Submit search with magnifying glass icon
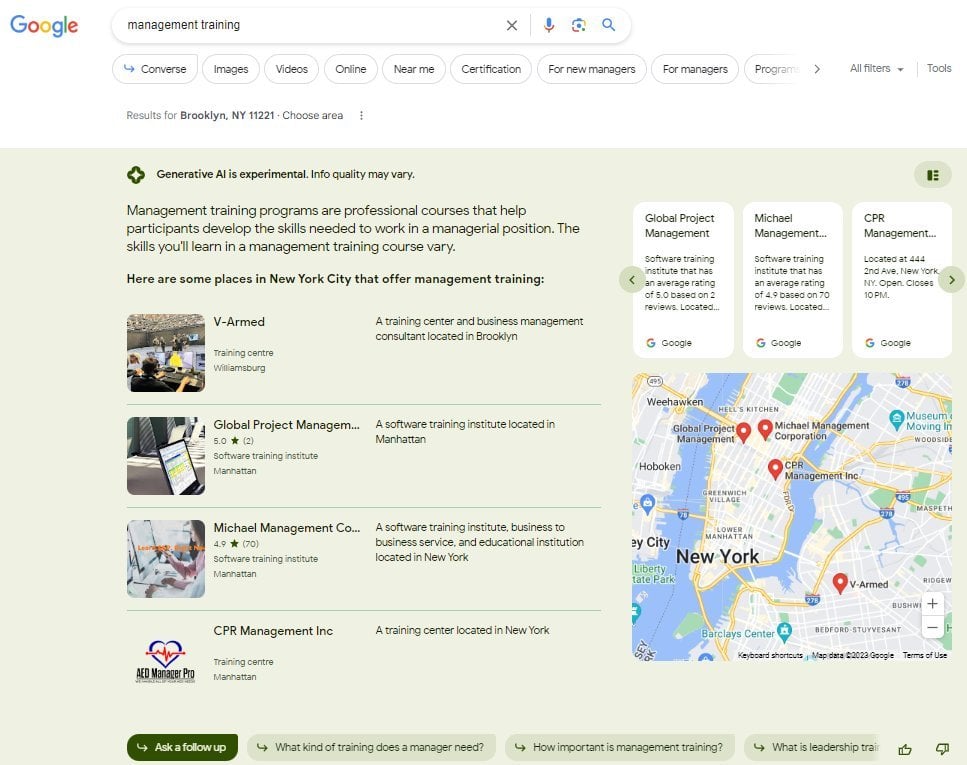This screenshot has height=765, width=967. [x=609, y=25]
